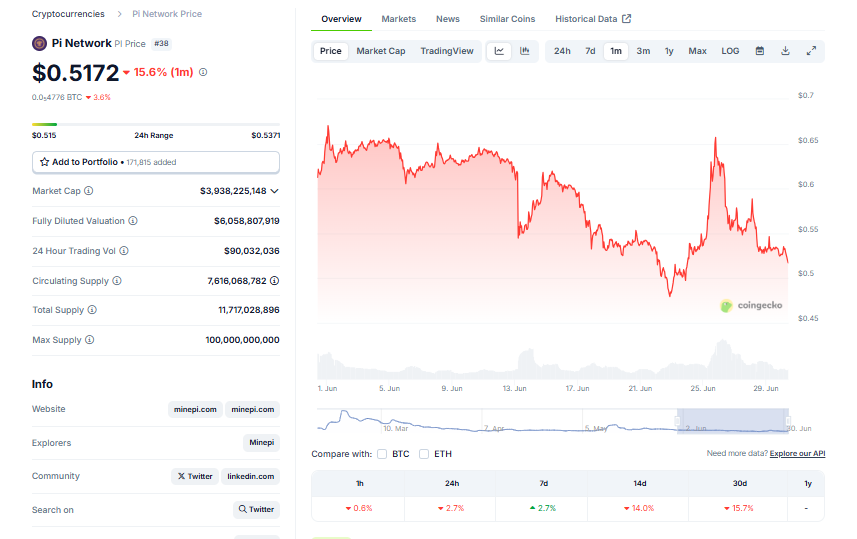857x539 pixels.
Task: Click the breadcrumb chevron arrow
Action: 119,14
